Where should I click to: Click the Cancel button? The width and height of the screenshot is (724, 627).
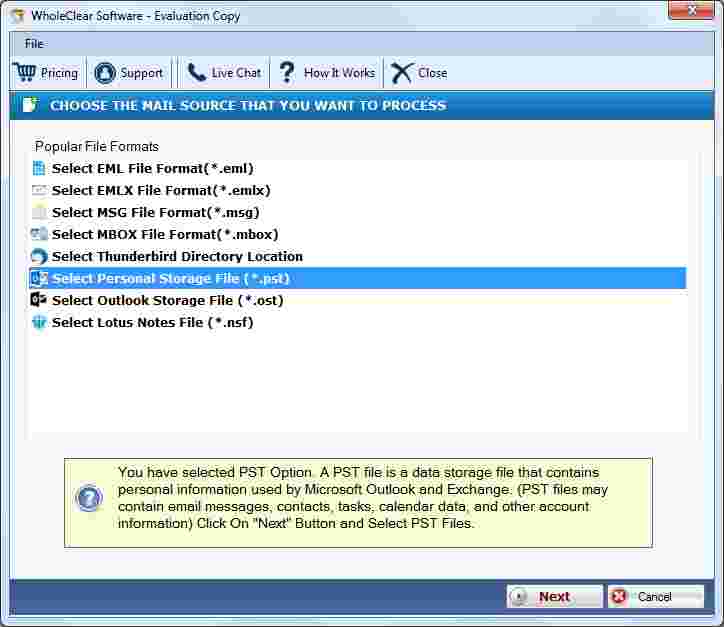(x=656, y=597)
